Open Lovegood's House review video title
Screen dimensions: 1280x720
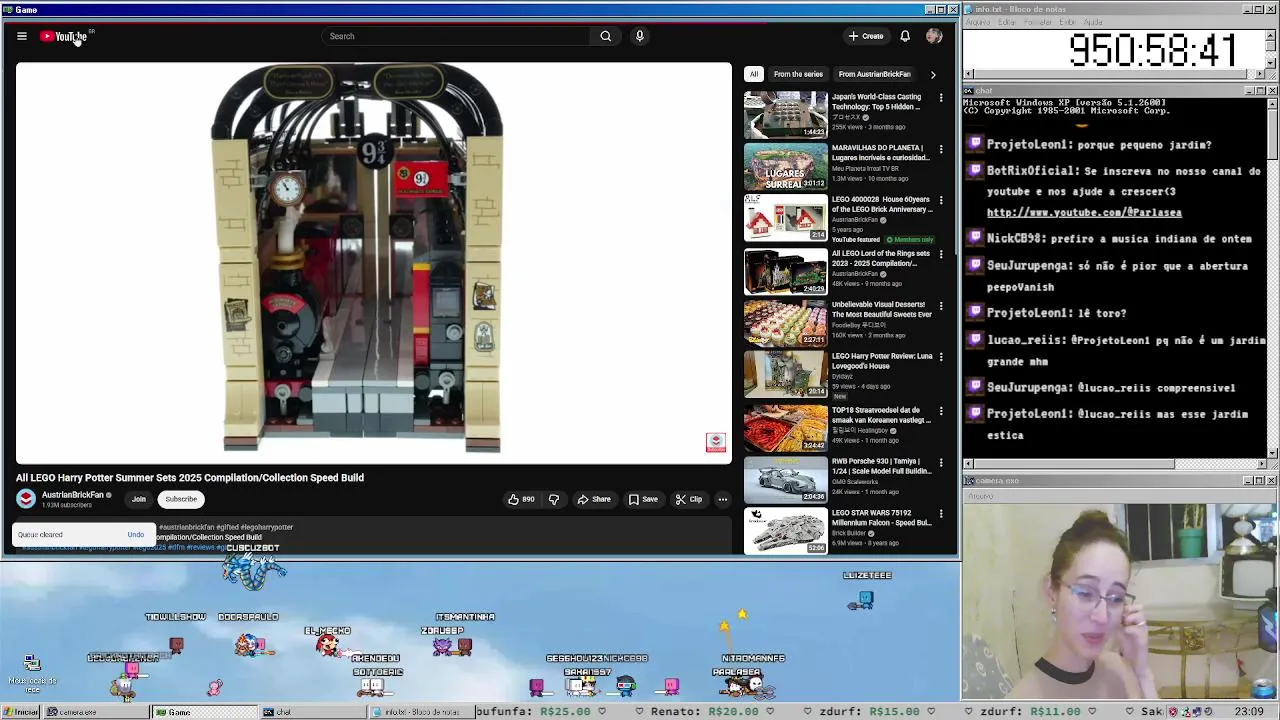(882, 361)
